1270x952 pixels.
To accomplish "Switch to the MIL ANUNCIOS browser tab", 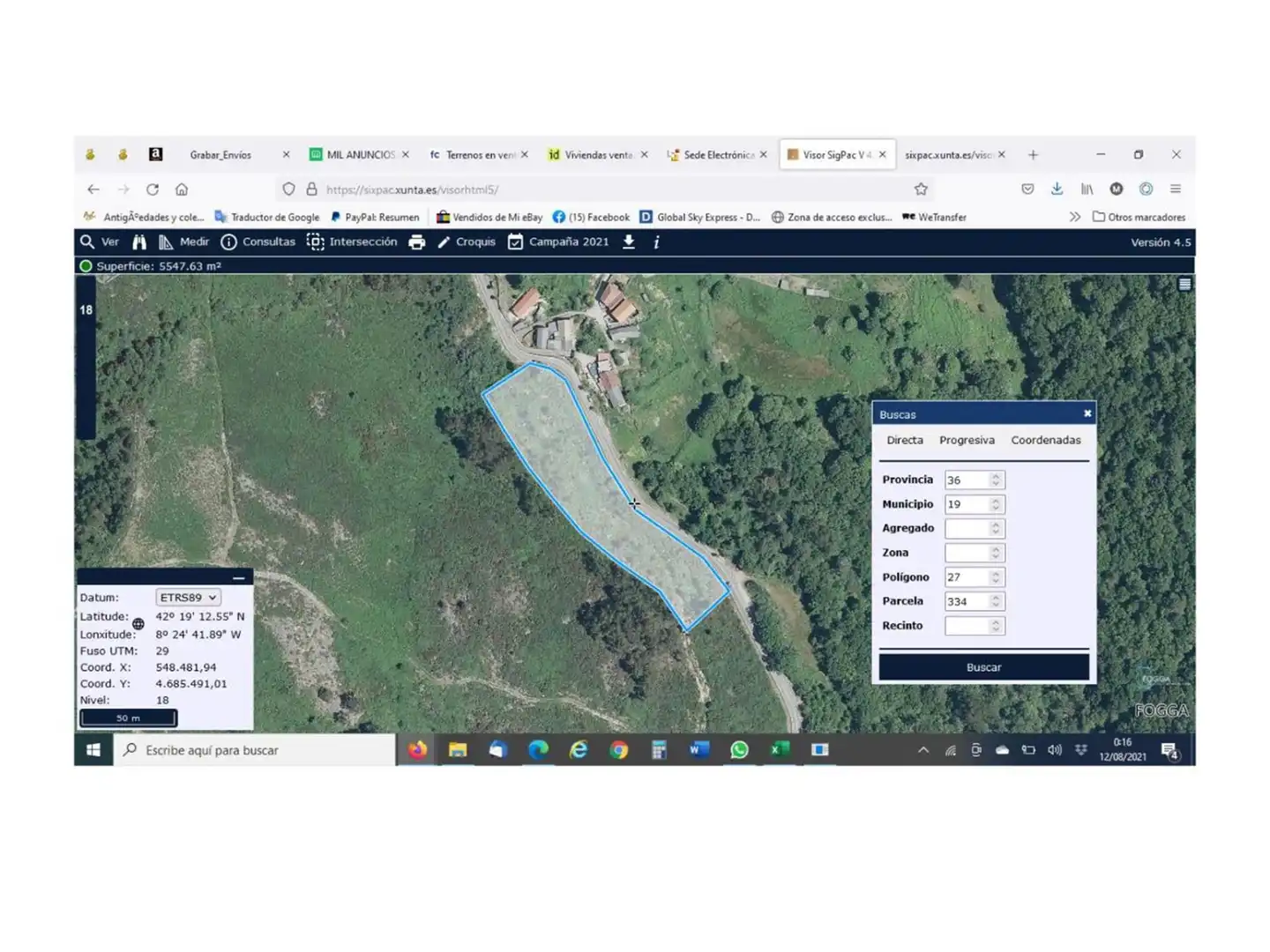I will tap(360, 154).
